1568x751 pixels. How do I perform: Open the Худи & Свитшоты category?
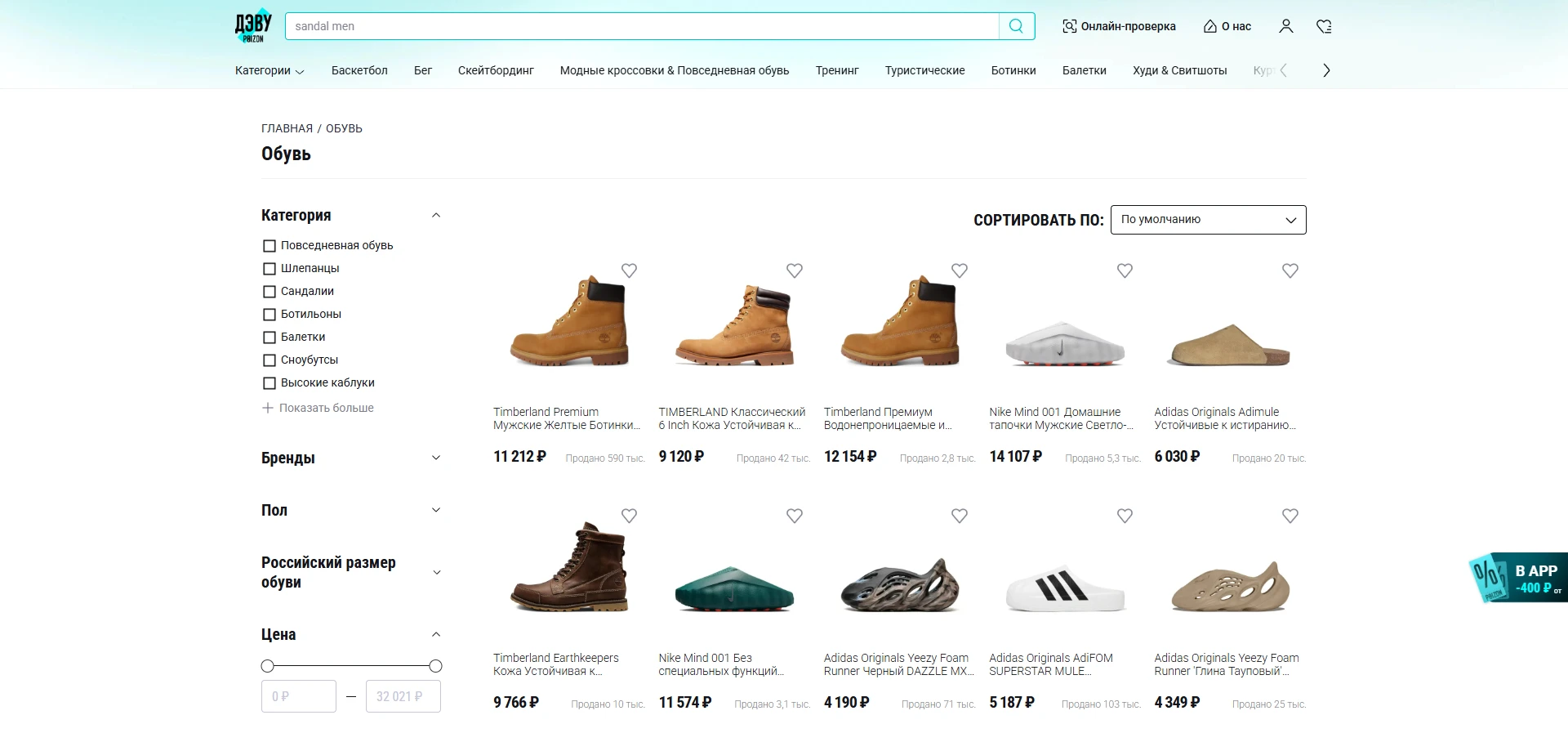coord(1180,70)
